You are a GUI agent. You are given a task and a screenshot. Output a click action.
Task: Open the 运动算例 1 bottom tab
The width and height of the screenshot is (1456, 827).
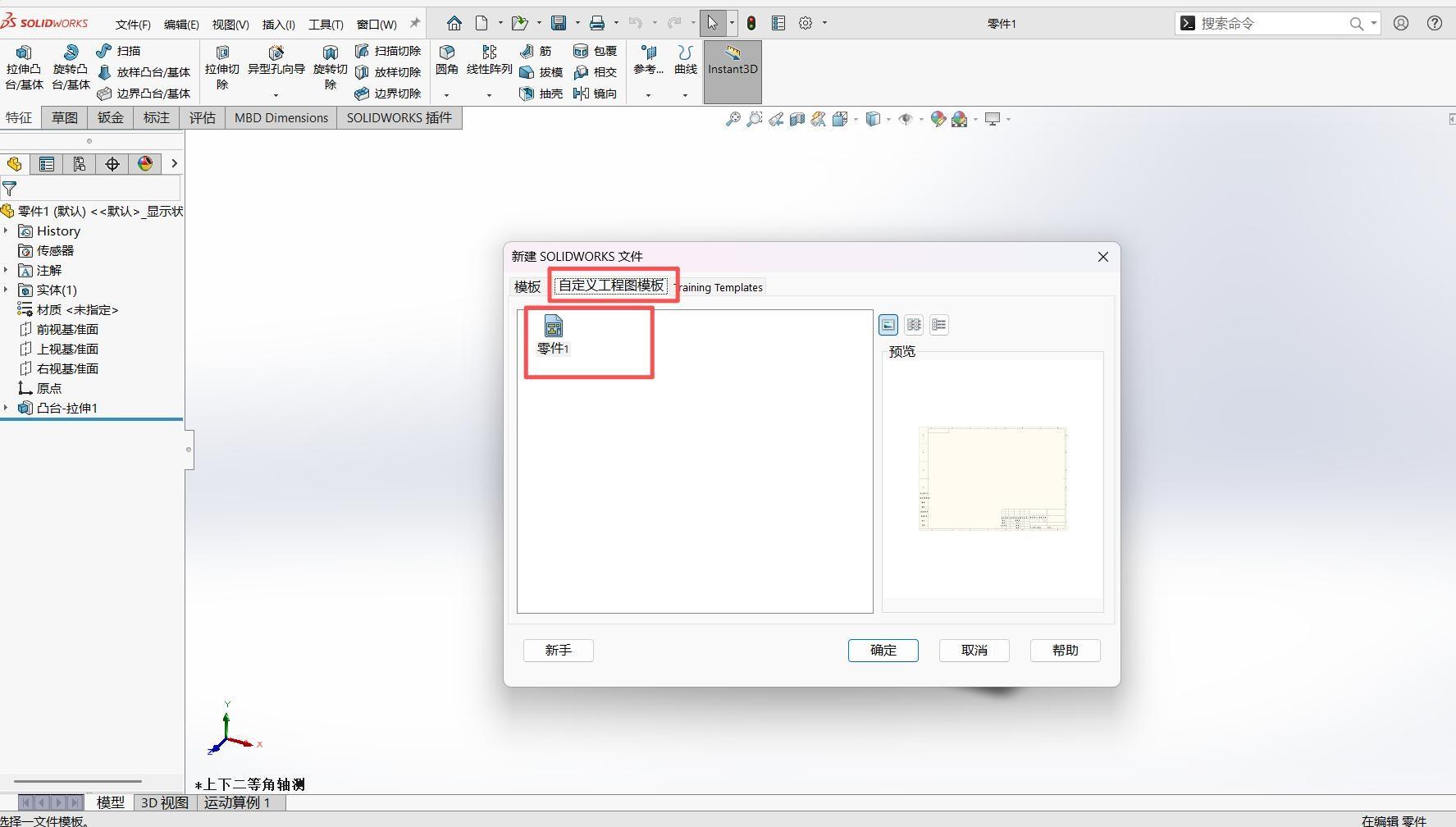(238, 802)
